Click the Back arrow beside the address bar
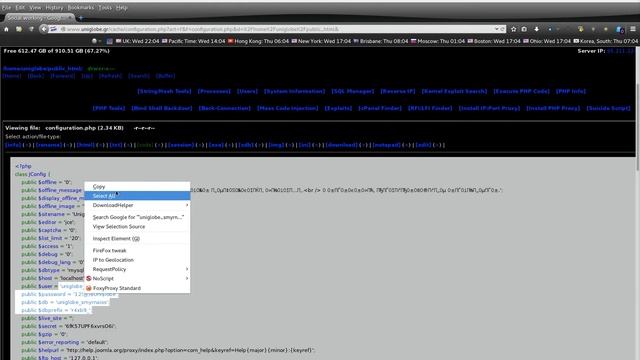Screen dimensions: 640x360 click(43, 29)
